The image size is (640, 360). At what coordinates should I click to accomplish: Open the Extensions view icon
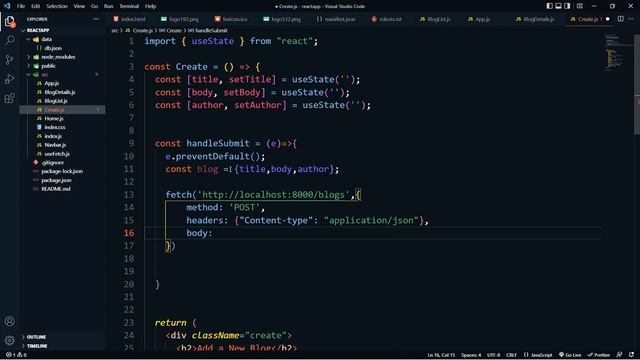point(10,98)
